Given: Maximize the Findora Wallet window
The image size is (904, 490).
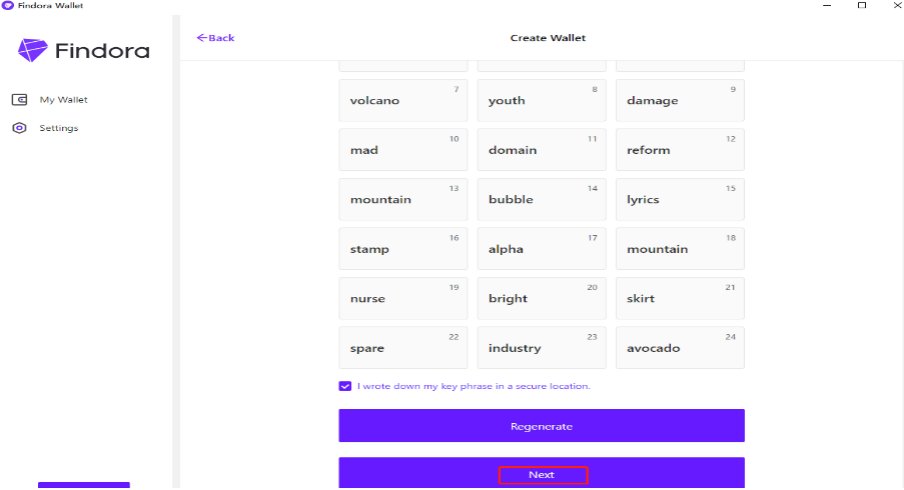Looking at the screenshot, I should click(x=862, y=5).
